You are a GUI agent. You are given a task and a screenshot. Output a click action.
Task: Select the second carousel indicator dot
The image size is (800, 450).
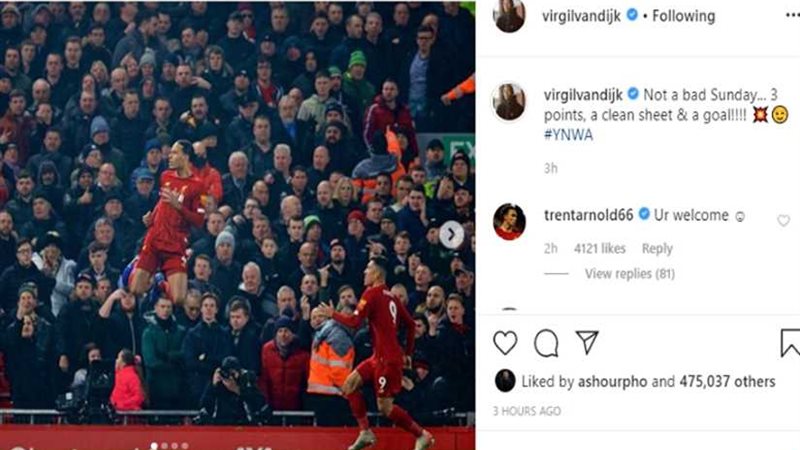pos(164,446)
